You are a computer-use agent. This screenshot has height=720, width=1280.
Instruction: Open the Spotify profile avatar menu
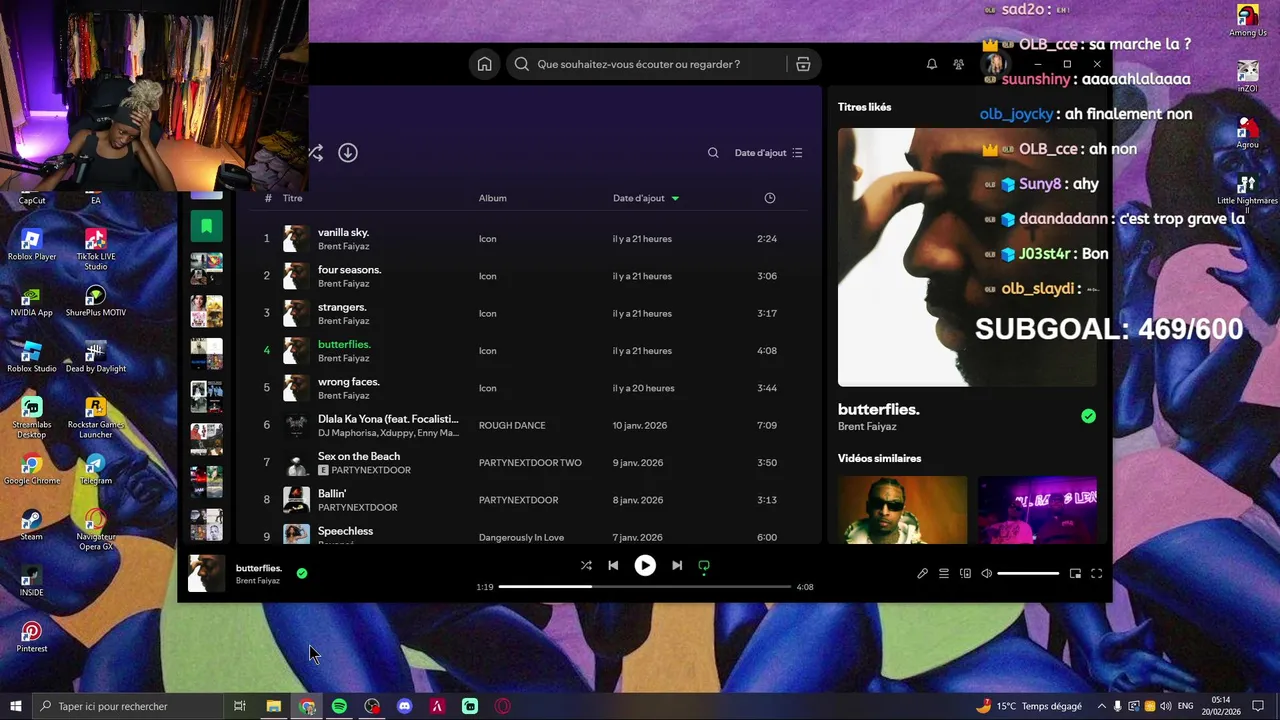pyautogui.click(x=993, y=64)
